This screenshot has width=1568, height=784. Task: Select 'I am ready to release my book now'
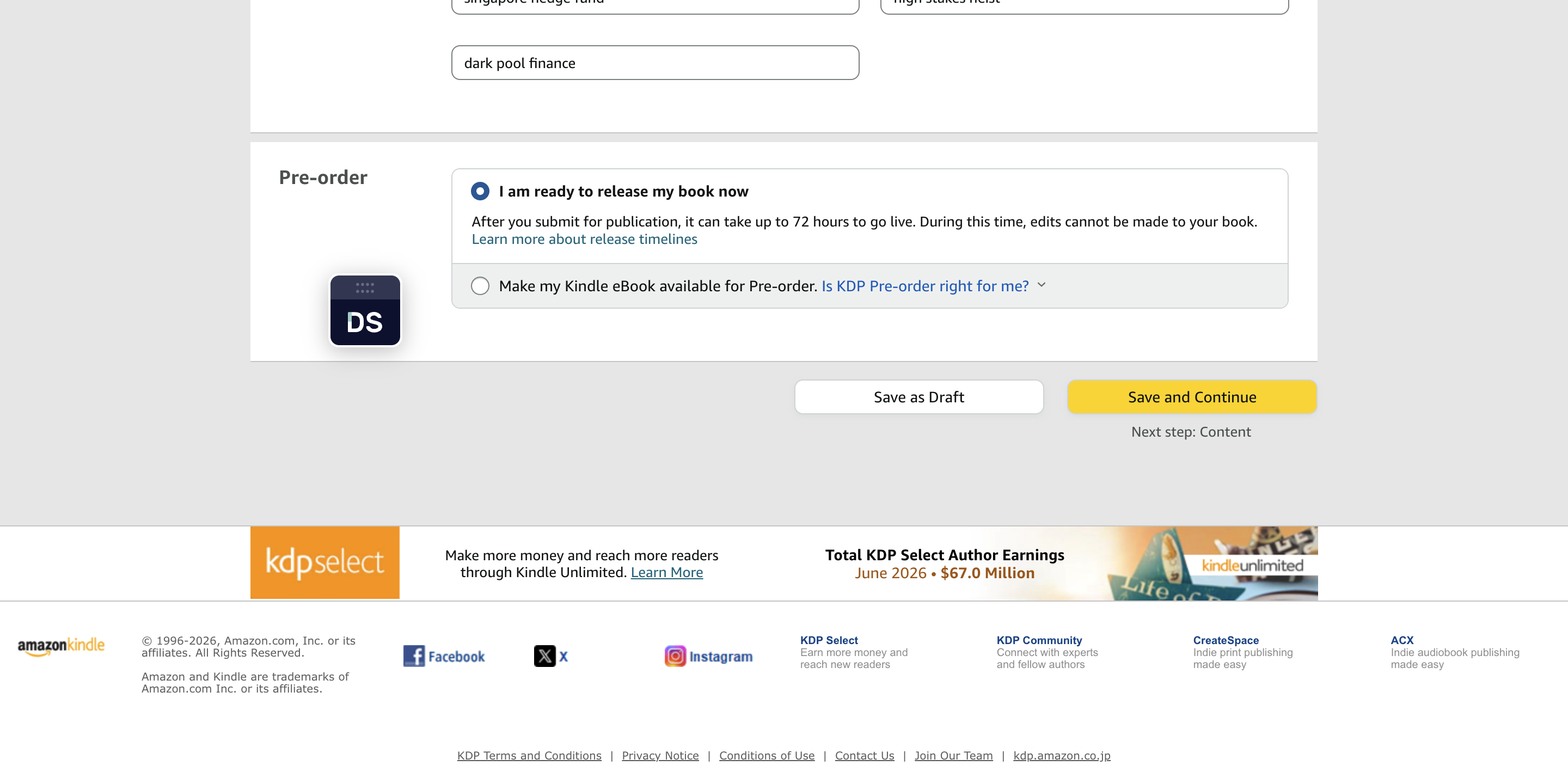[480, 191]
